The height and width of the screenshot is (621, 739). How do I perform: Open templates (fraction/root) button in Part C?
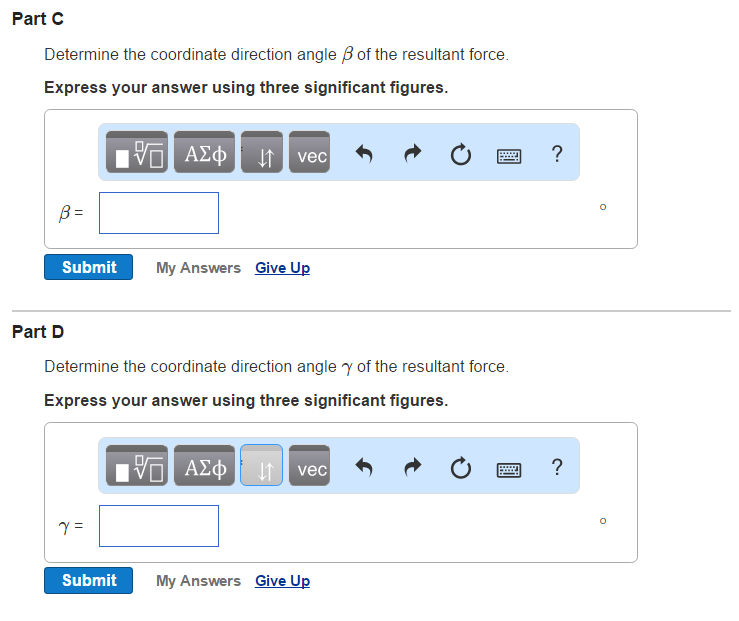tap(137, 154)
